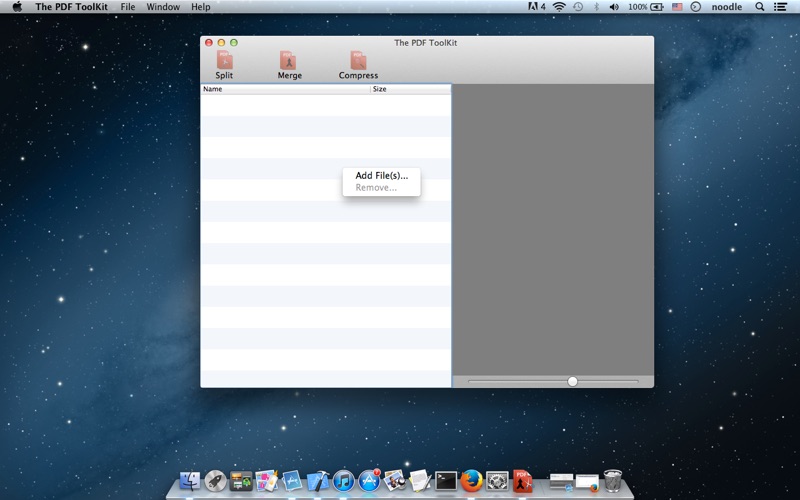Open the volume control menu
The height and width of the screenshot is (500, 800).
point(614,7)
